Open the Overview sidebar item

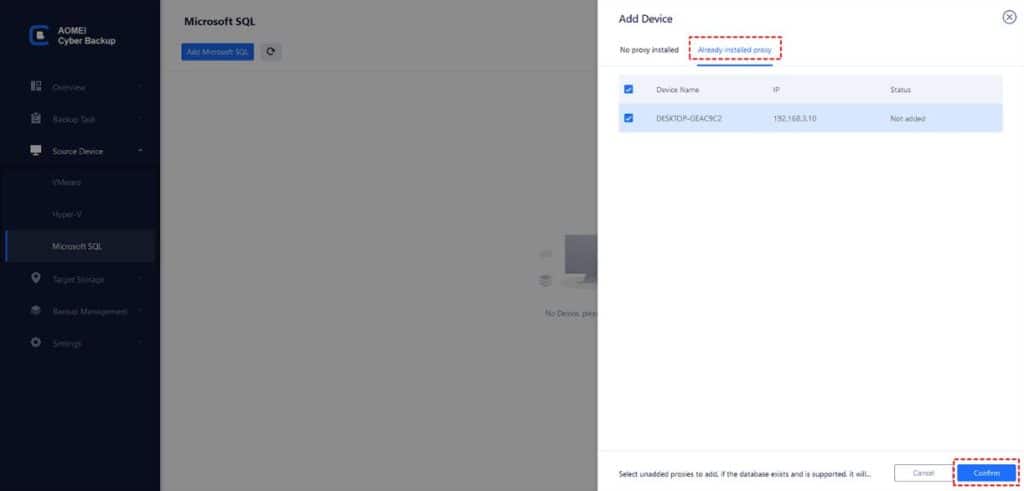(x=69, y=87)
